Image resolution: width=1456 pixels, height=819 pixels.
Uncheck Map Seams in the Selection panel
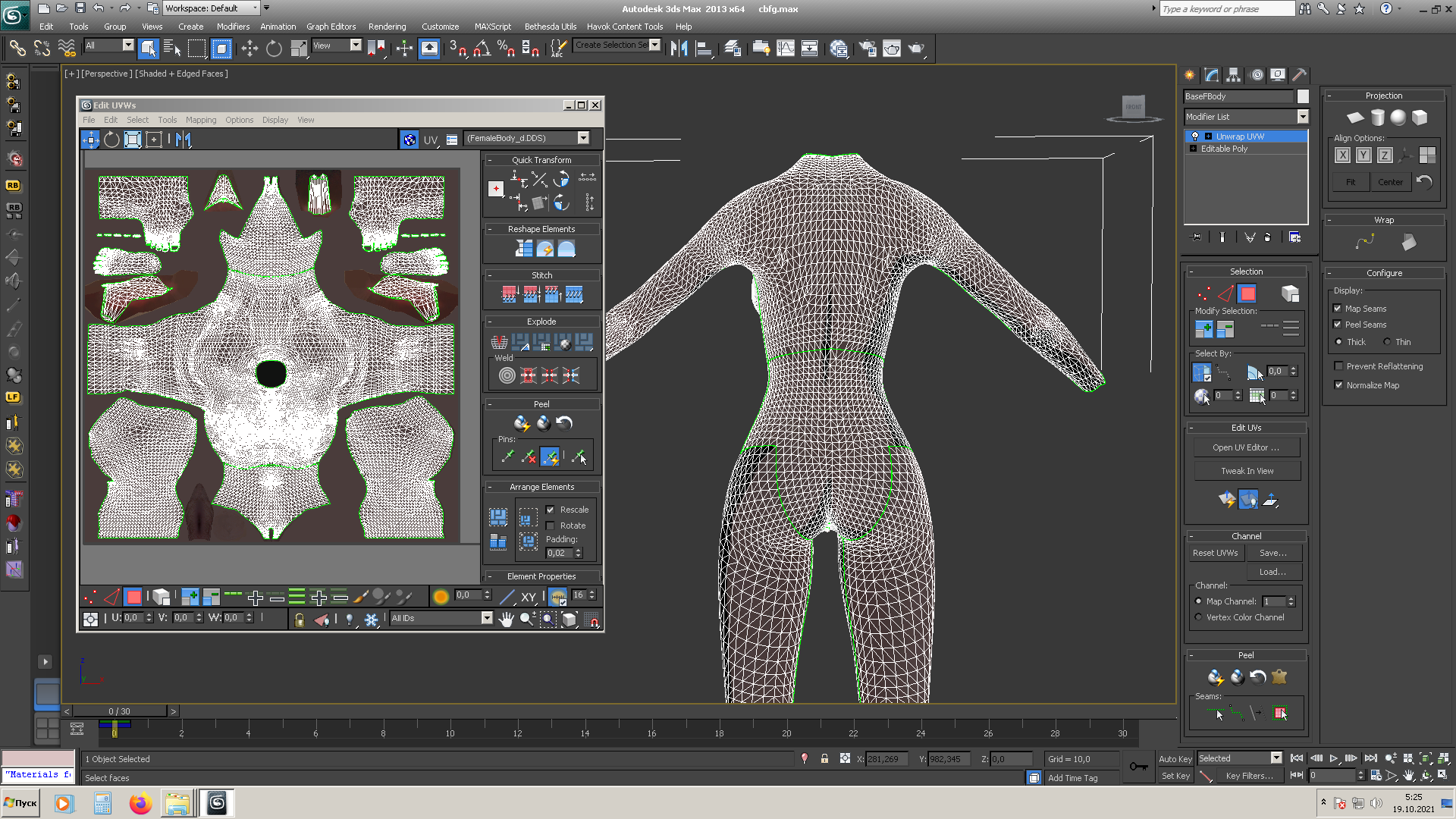(1338, 309)
